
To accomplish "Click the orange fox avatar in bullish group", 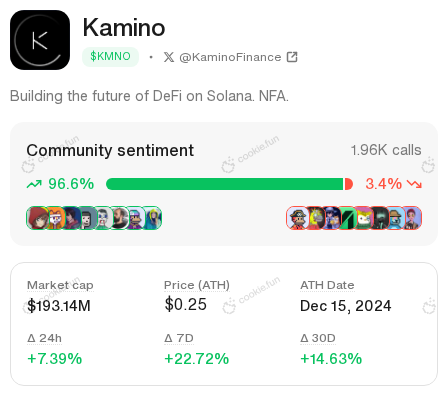I will pos(55,218).
